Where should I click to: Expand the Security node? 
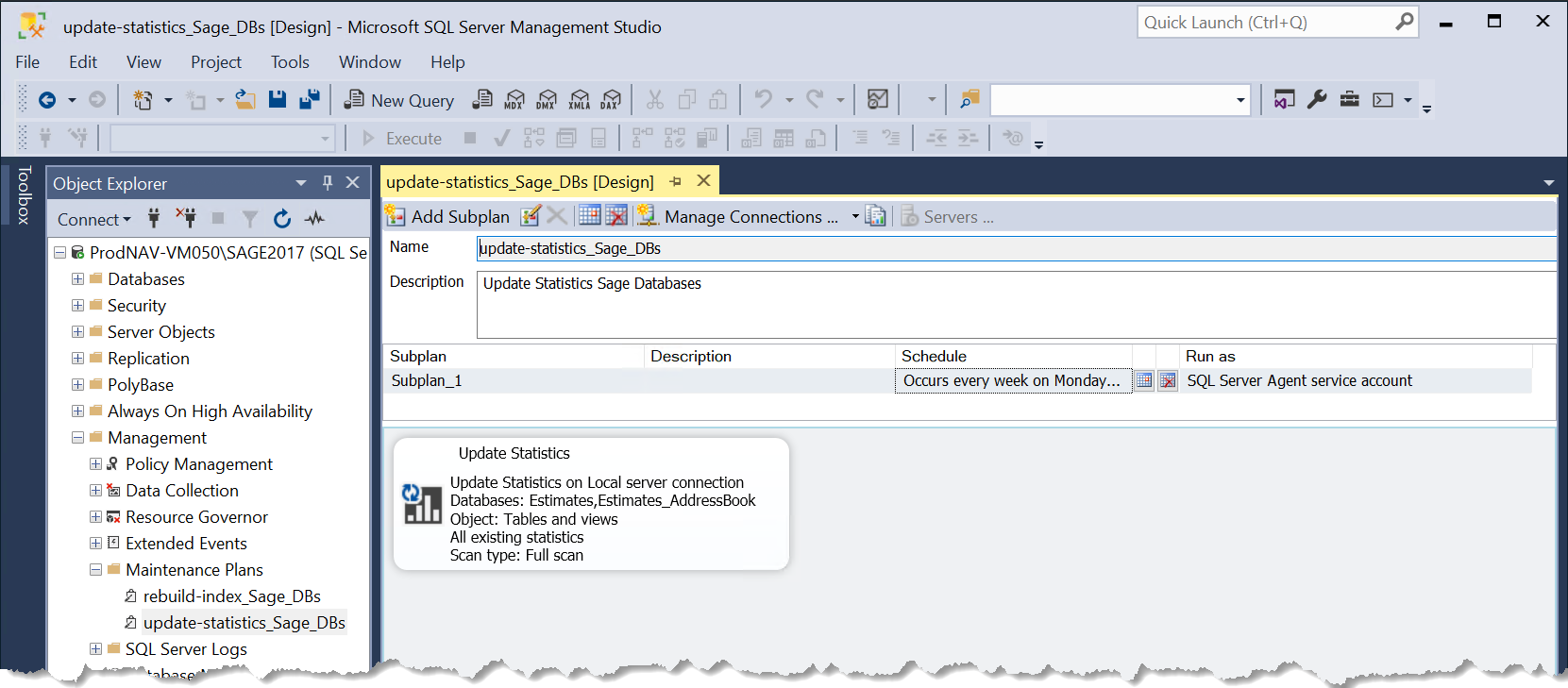[78, 306]
